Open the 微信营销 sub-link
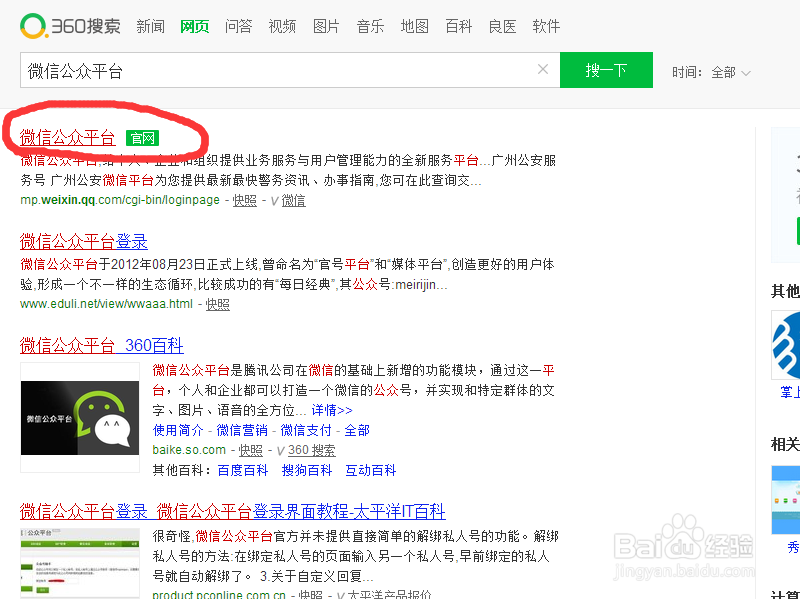This screenshot has width=800, height=599. coord(242,430)
